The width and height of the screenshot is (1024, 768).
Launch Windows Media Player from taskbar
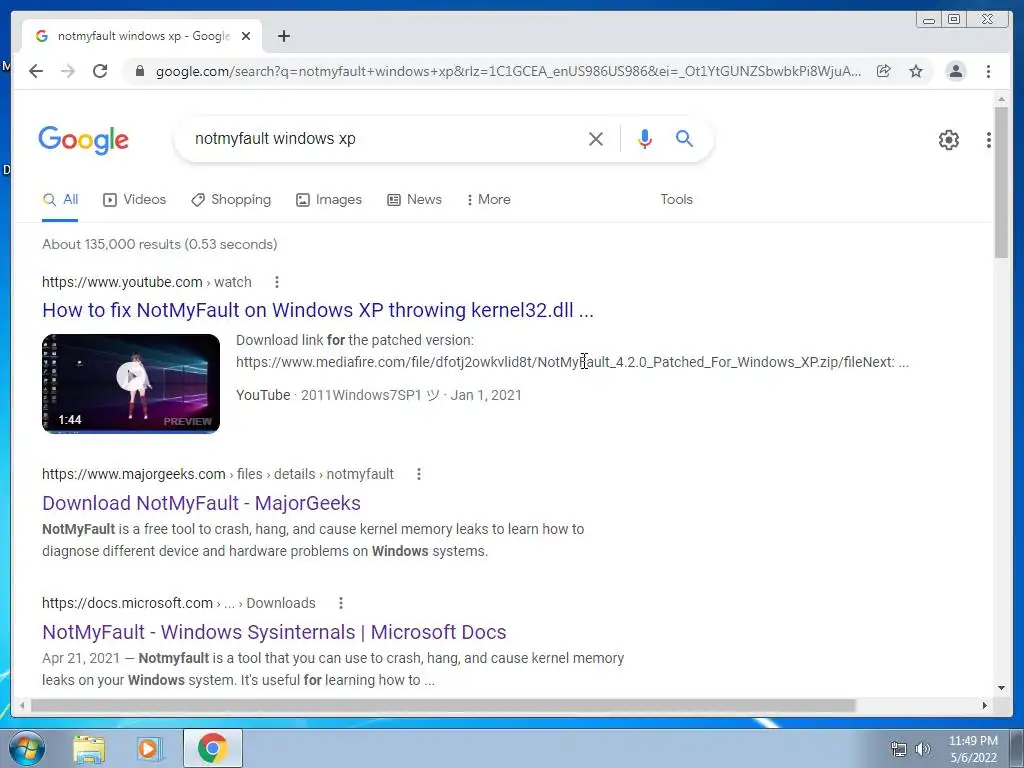150,748
